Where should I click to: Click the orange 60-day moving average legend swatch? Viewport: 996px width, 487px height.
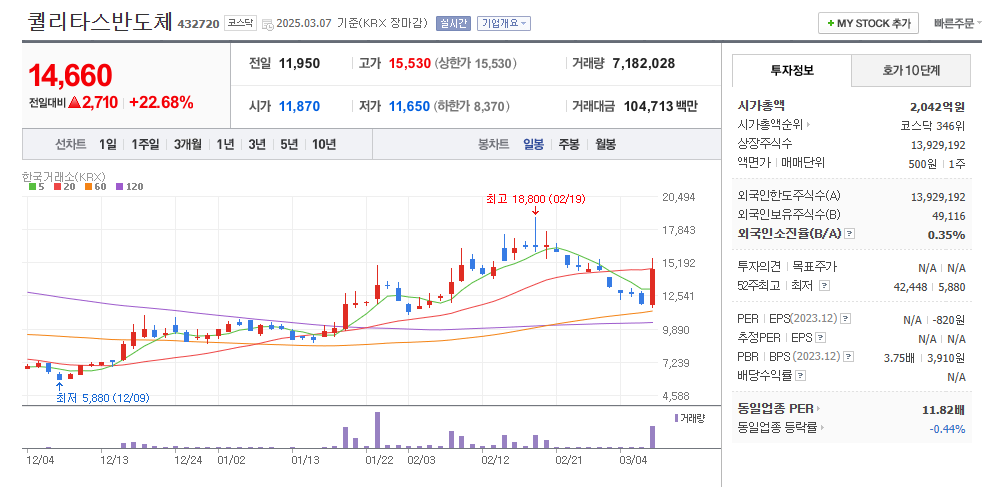click(x=88, y=187)
